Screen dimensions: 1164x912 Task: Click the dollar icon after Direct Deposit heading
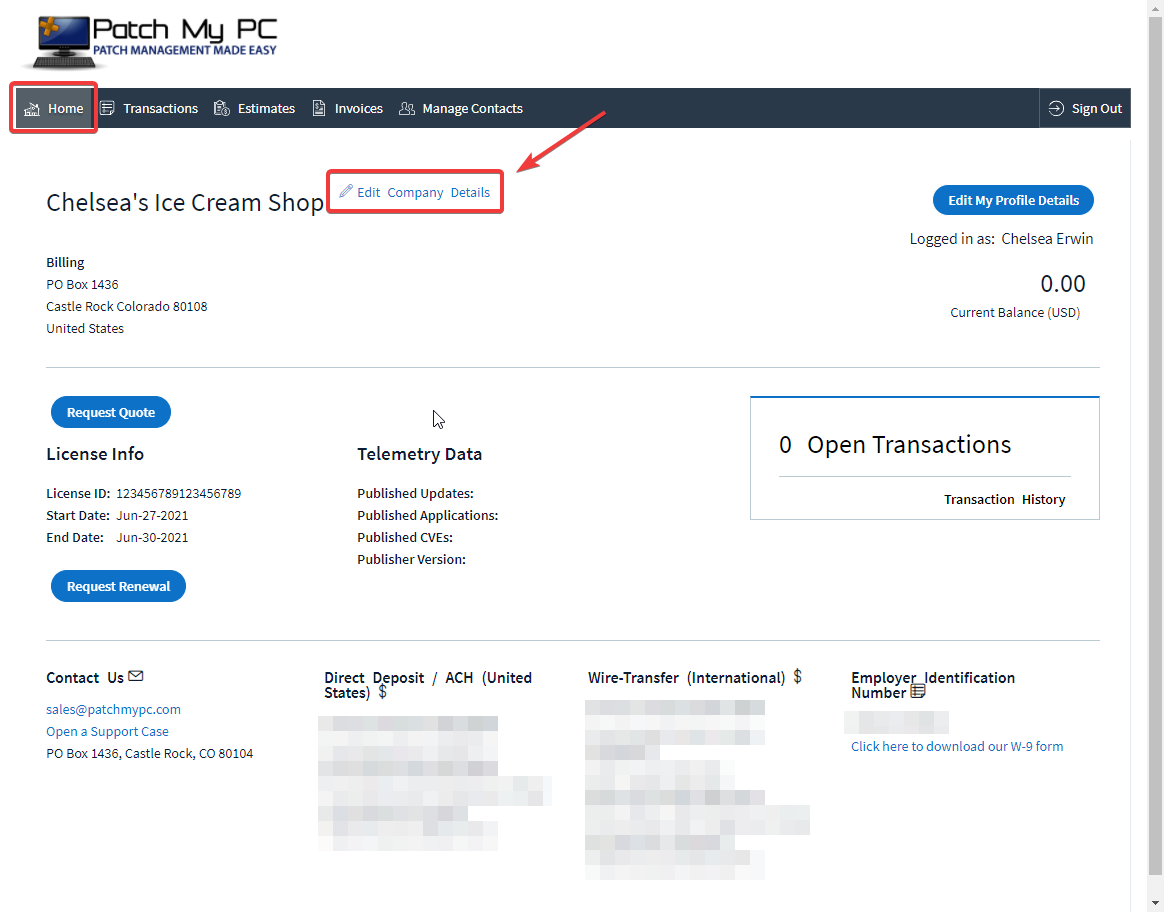click(x=382, y=692)
